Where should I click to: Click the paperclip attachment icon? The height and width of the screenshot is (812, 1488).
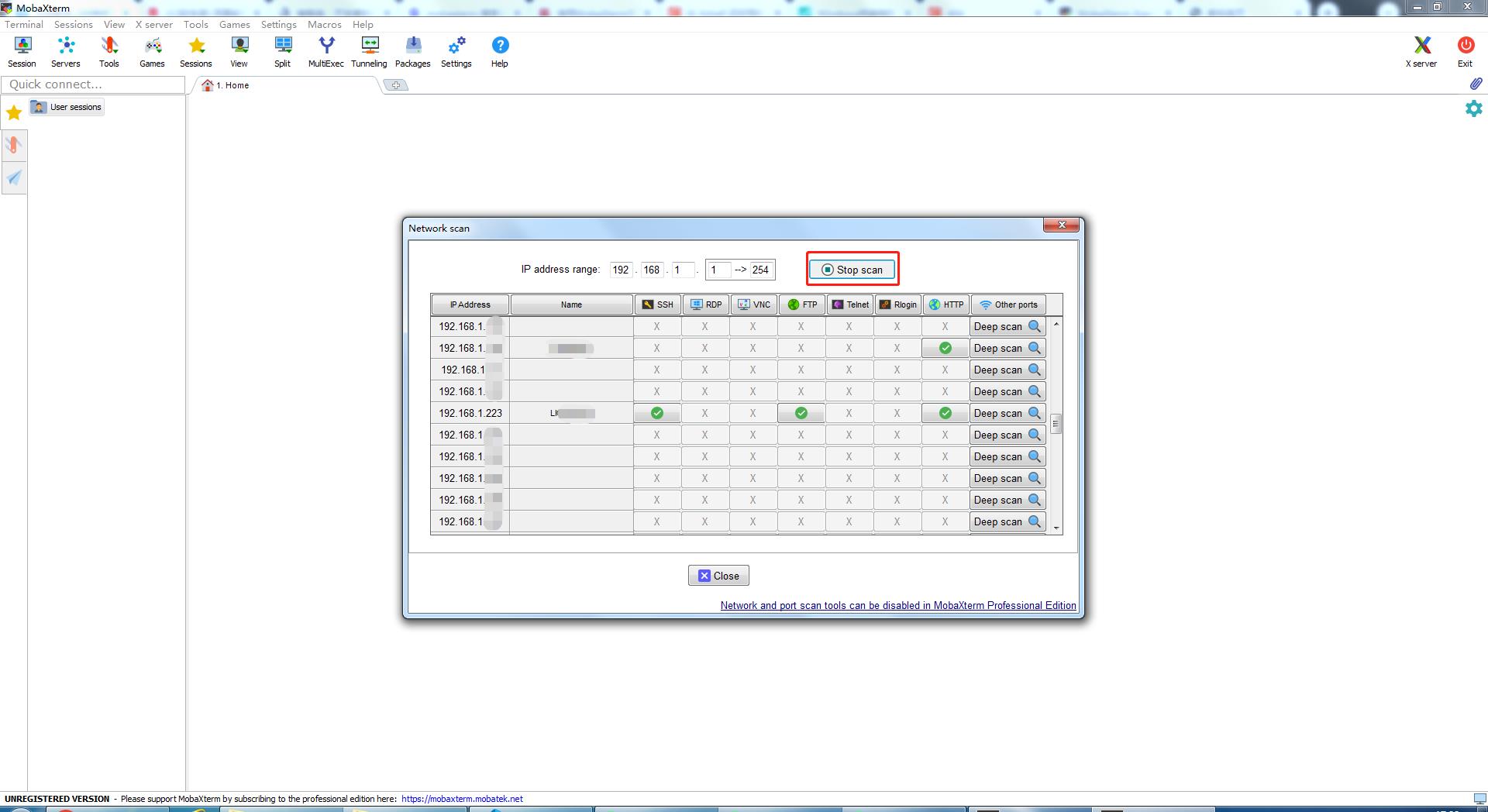click(x=1476, y=84)
